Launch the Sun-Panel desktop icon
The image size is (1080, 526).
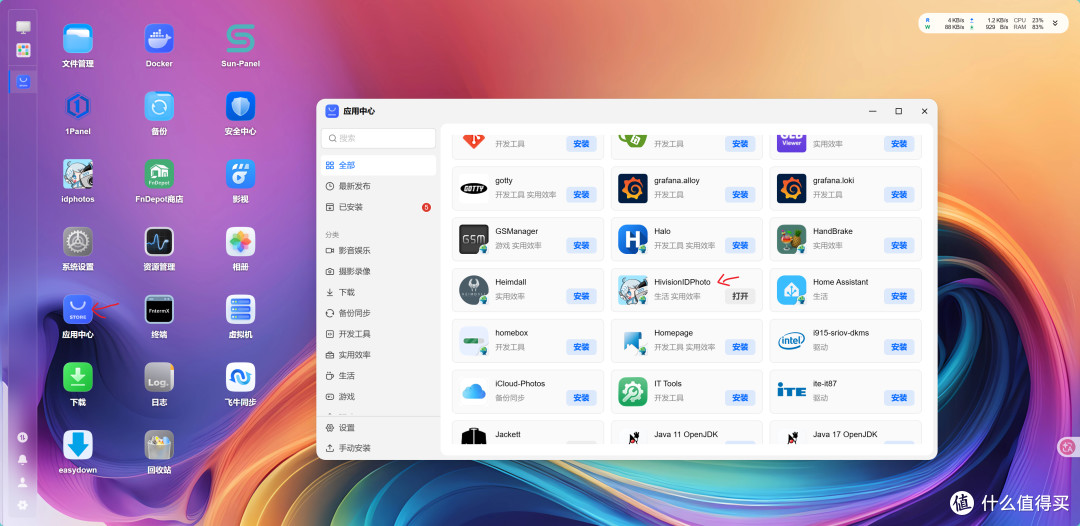240,39
